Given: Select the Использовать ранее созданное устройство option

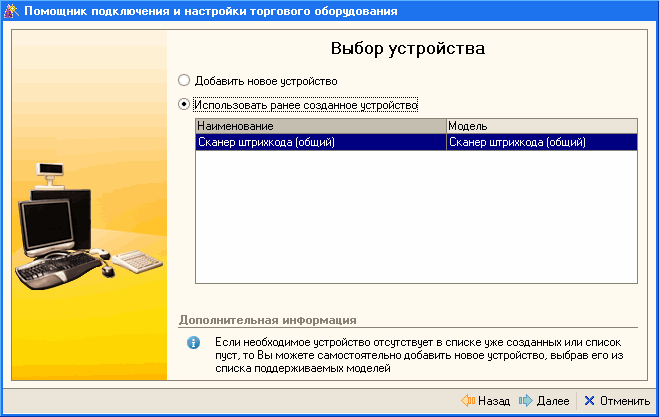Looking at the screenshot, I should pyautogui.click(x=183, y=103).
